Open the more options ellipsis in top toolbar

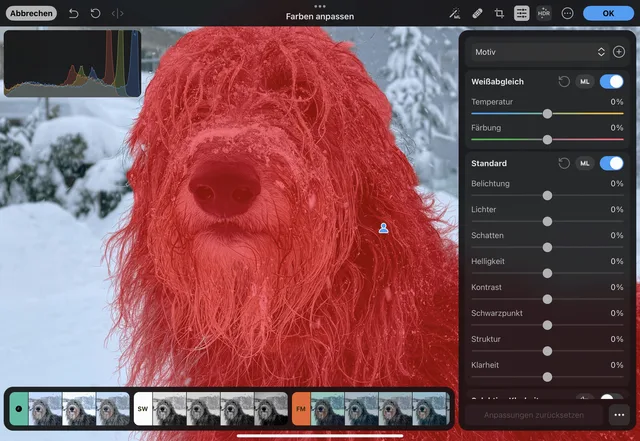pos(567,13)
